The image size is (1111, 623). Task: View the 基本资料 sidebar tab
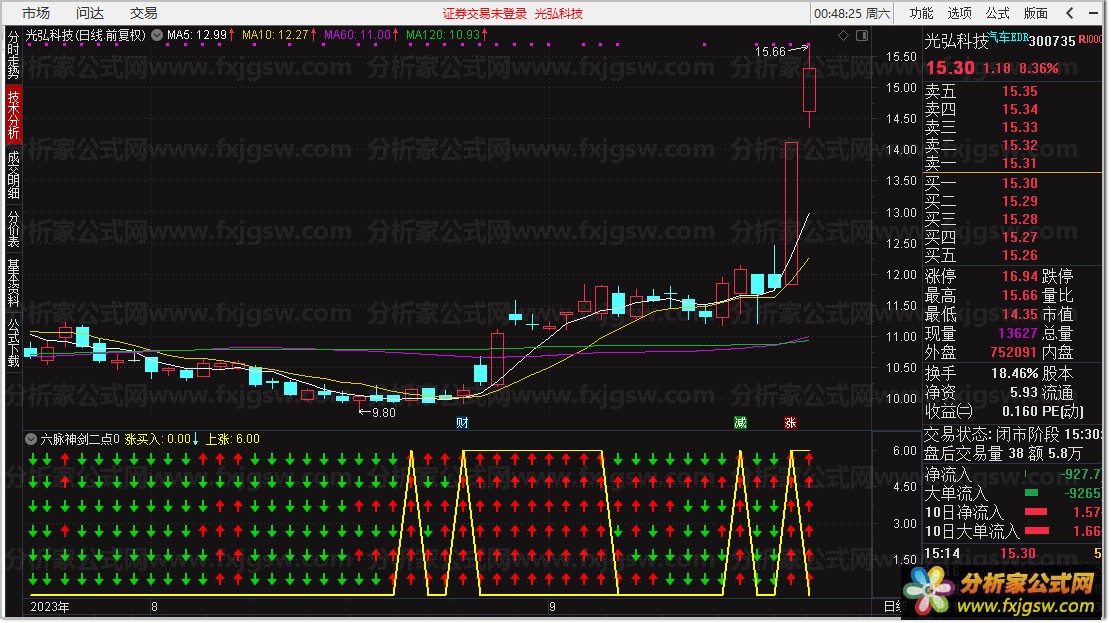pyautogui.click(x=13, y=282)
